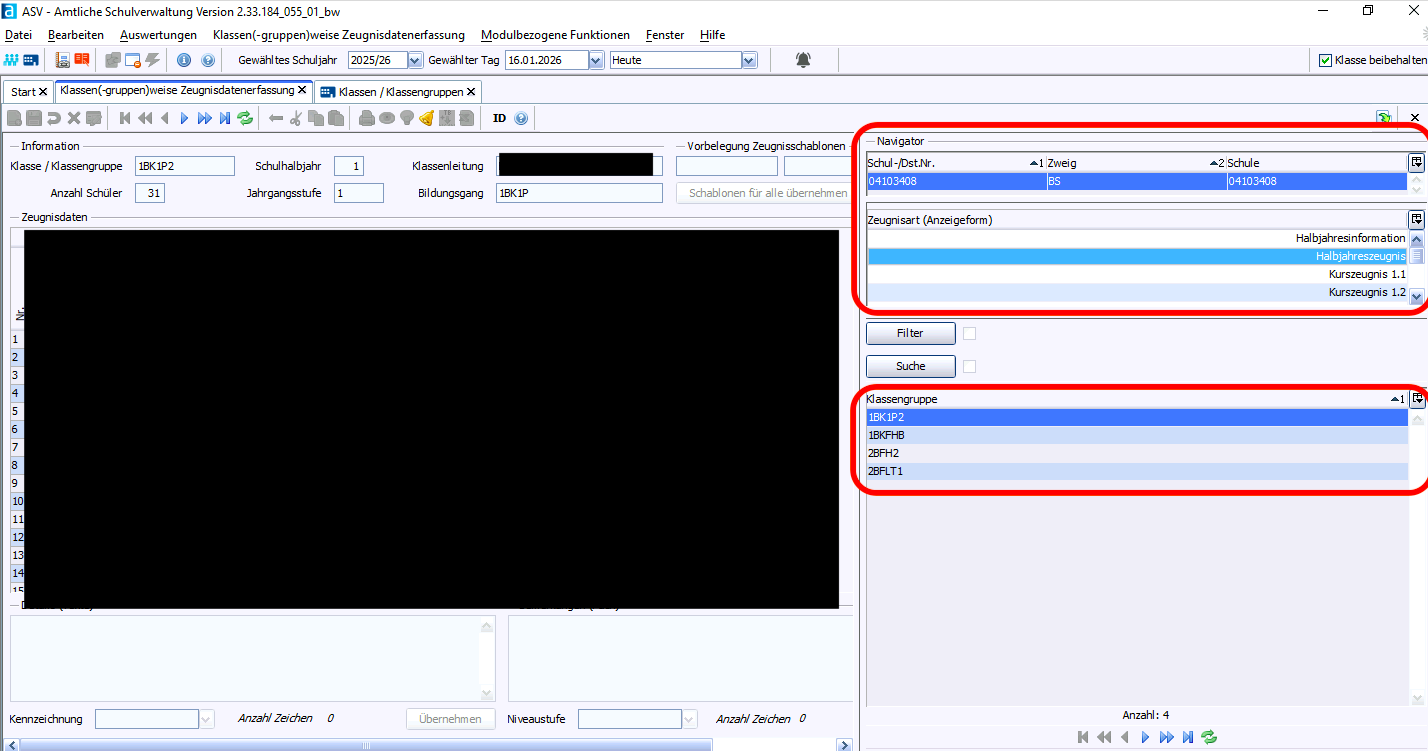Click the notification bell in top toolbar
1428x751 pixels.
(x=803, y=60)
